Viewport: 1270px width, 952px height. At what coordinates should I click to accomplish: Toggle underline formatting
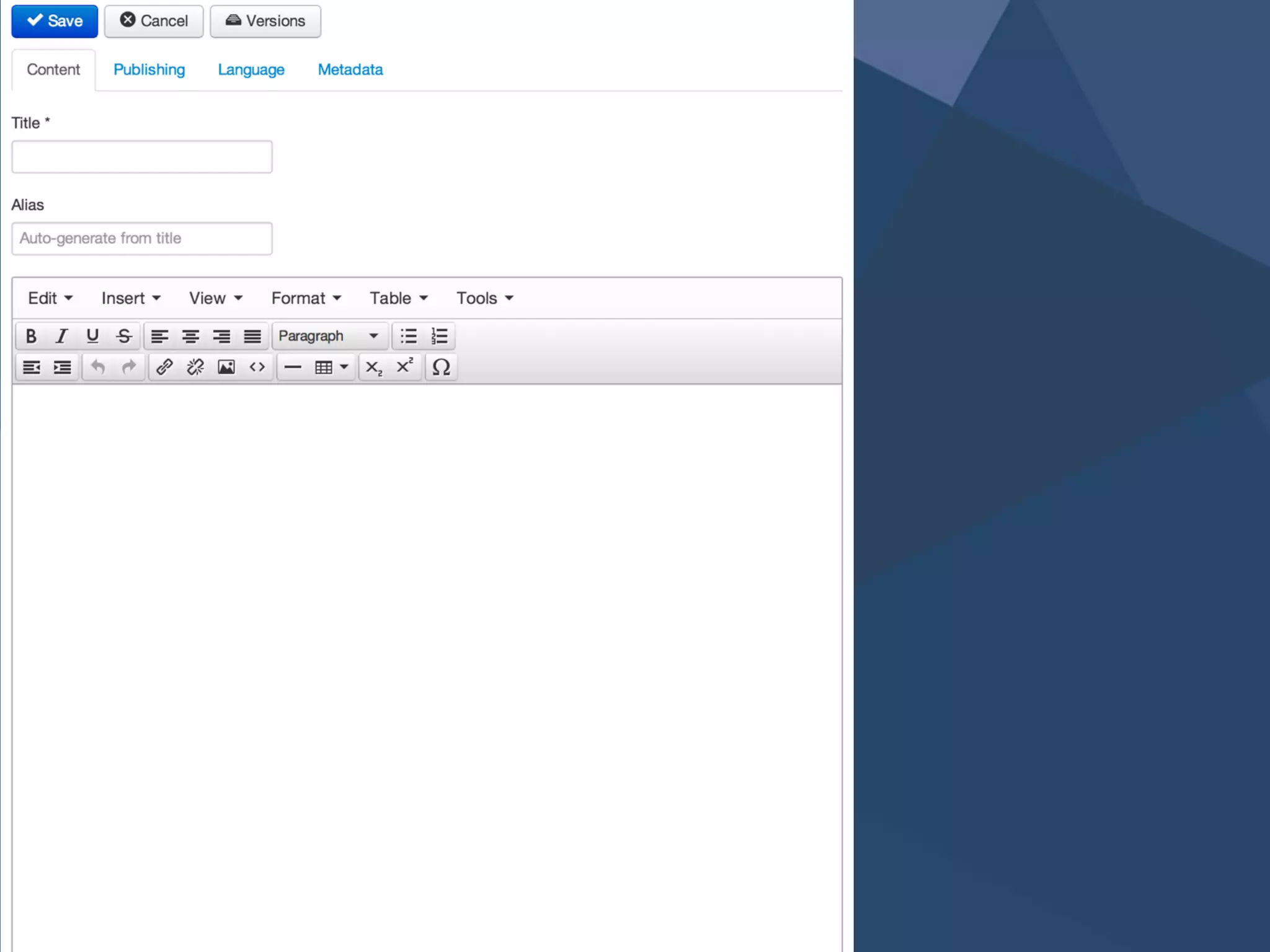click(92, 336)
